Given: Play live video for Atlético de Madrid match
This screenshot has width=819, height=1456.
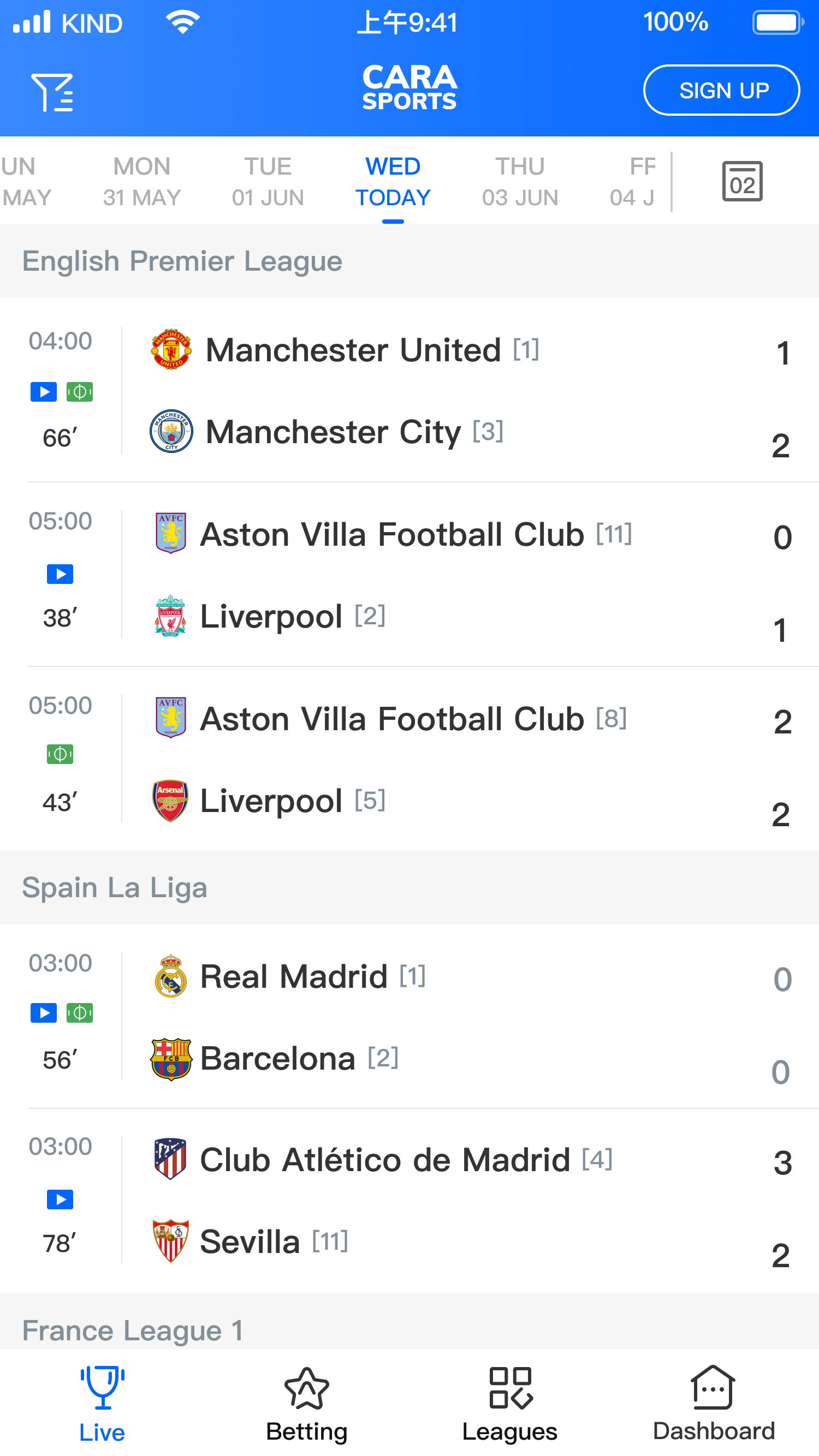Looking at the screenshot, I should (60, 1199).
